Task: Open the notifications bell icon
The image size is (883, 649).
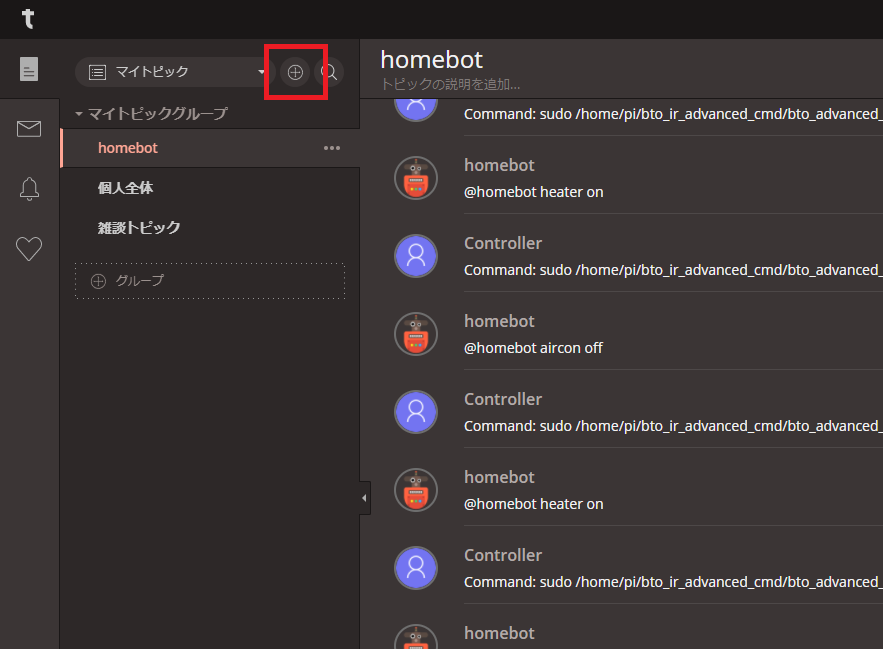Action: 29,189
